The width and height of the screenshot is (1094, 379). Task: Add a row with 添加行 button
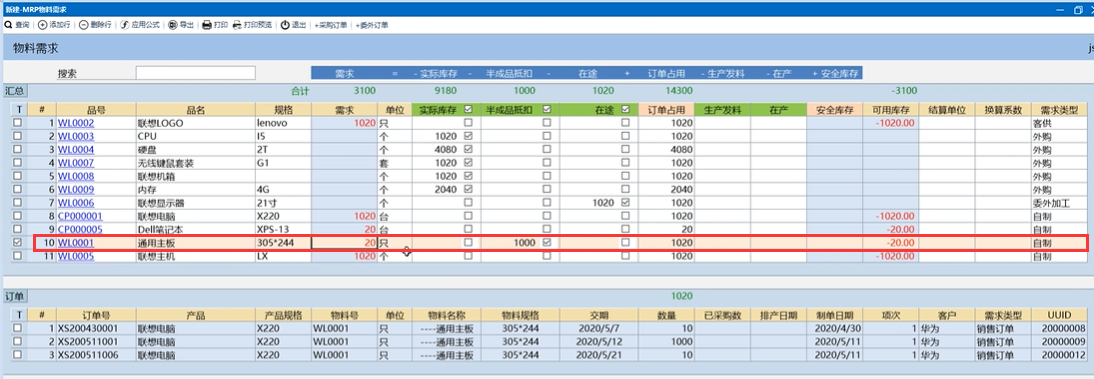coord(54,25)
